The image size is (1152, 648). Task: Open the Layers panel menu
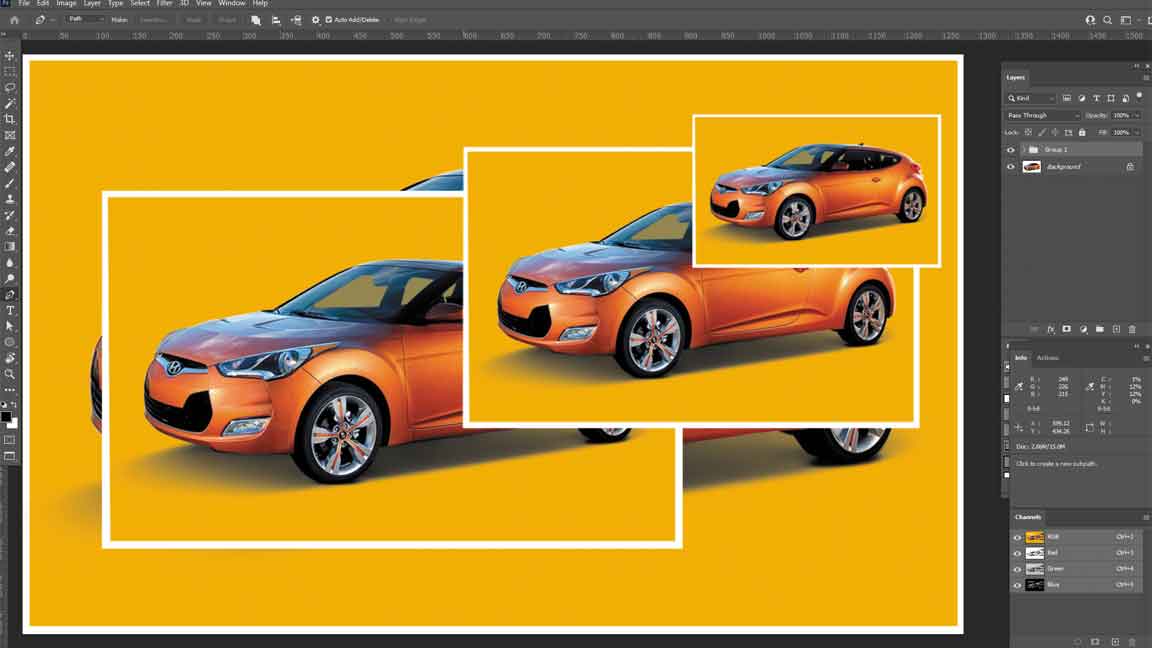pyautogui.click(x=1145, y=78)
